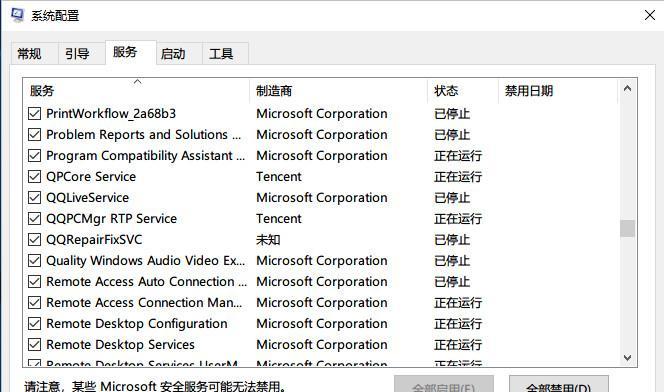
Task: Click Tencent manufacturer in QQPCMgr RTP row
Action: pyautogui.click(x=279, y=218)
